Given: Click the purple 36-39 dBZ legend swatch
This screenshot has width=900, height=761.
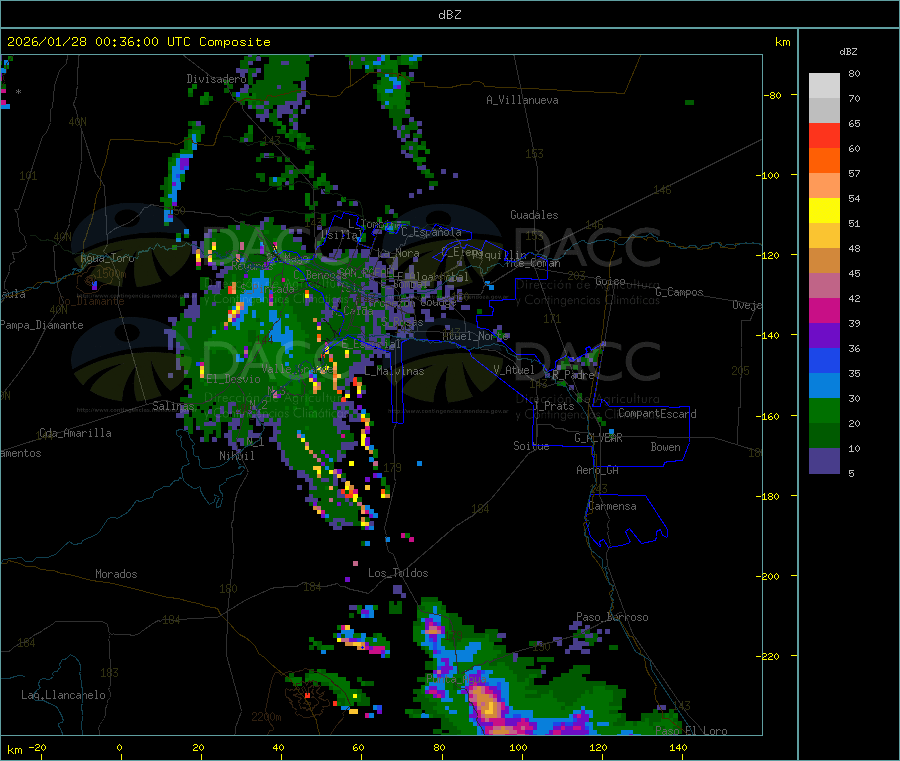Looking at the screenshot, I should [824, 336].
